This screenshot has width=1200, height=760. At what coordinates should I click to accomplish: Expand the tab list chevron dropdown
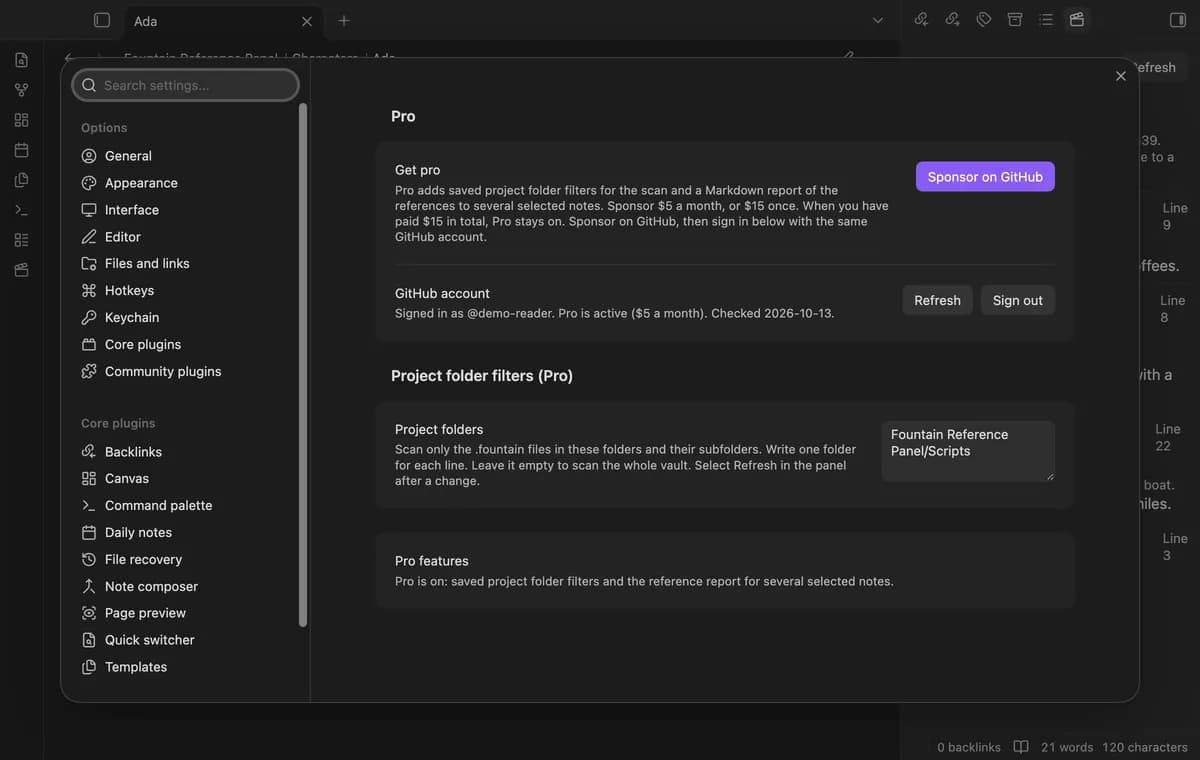878,20
